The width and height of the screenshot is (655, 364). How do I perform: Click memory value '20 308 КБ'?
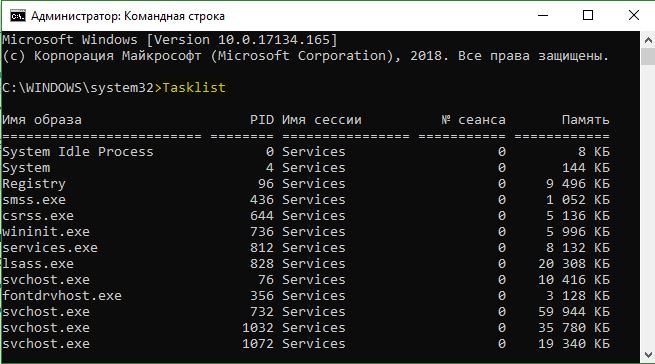click(574, 264)
